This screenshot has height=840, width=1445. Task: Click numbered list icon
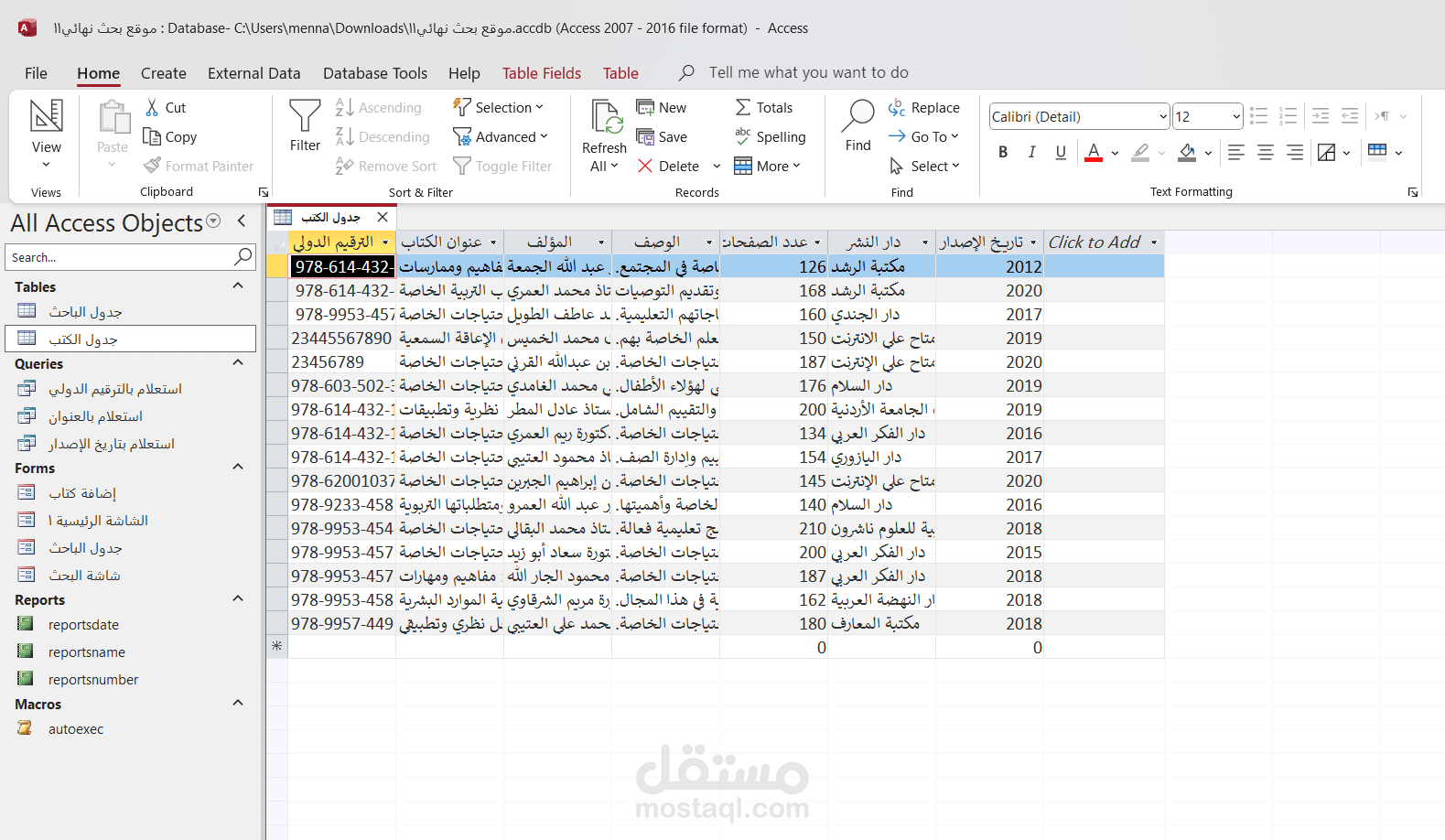click(1289, 116)
